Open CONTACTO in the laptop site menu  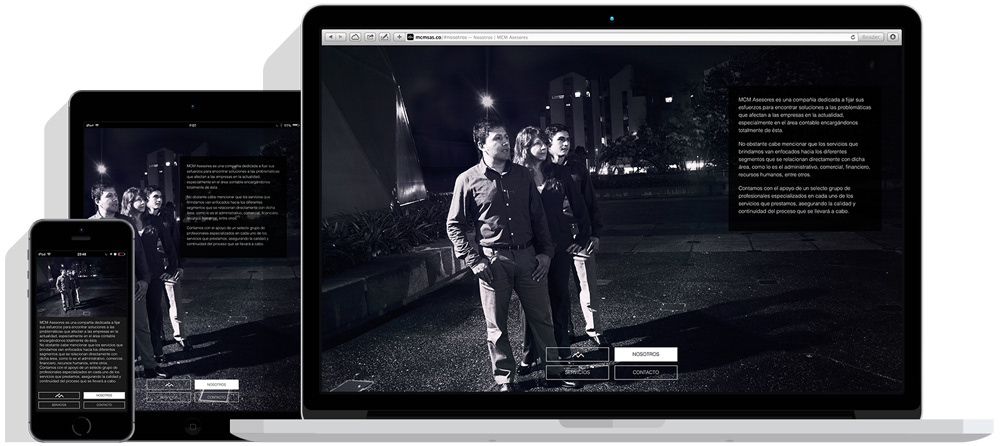(645, 372)
